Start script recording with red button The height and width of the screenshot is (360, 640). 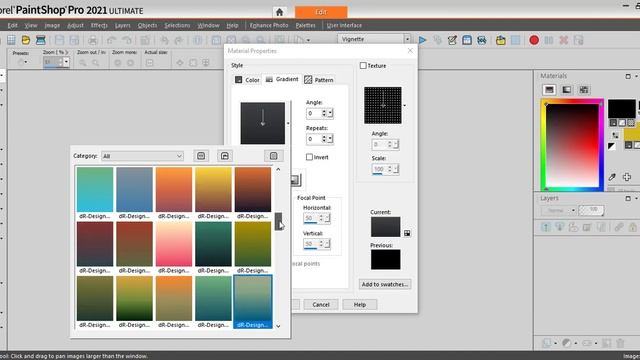pyautogui.click(x=534, y=40)
